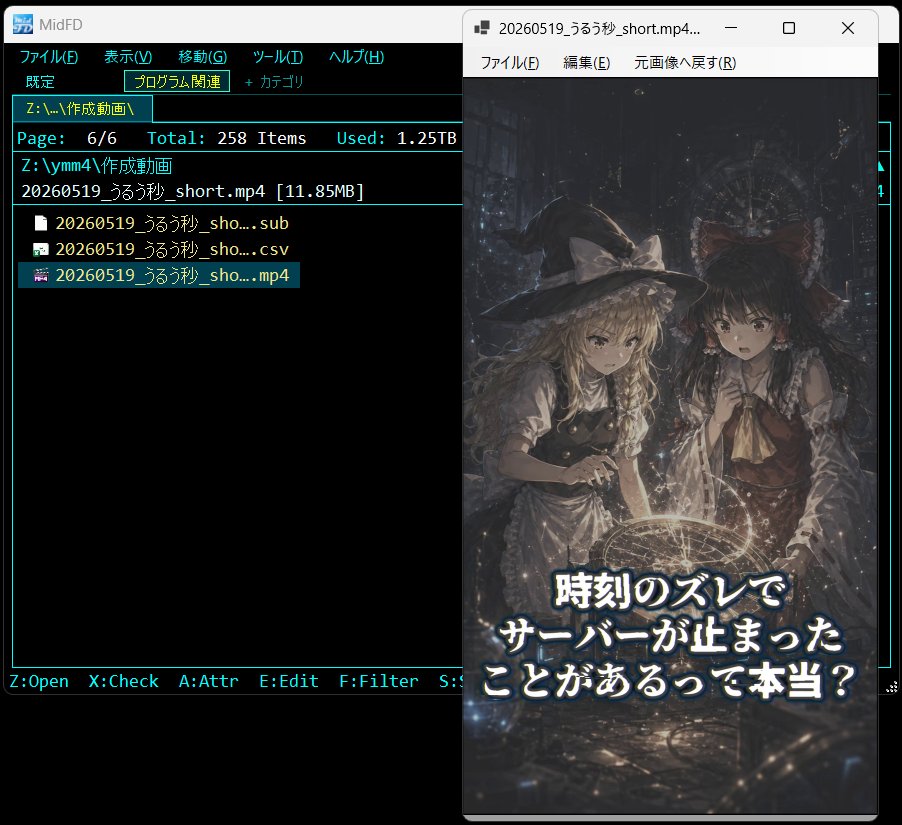This screenshot has height=825, width=902.
Task: Click the viewer window's title bar icon
Action: 481,28
